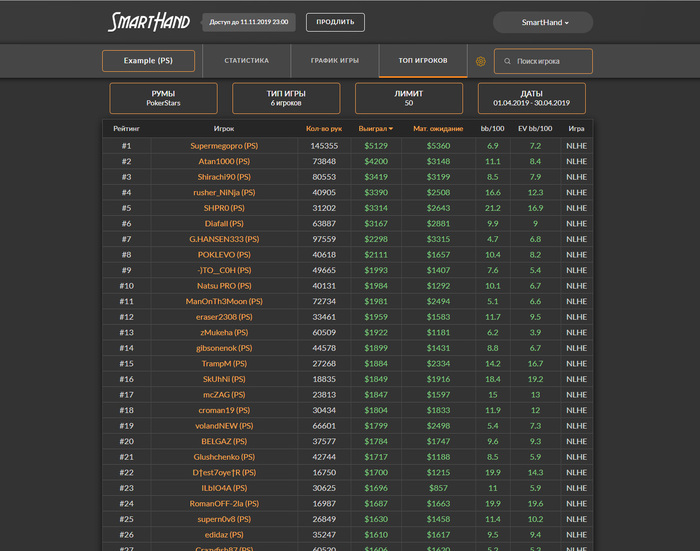Open the SmartHand account dropdown
This screenshot has height=551, width=700.
(543, 22)
